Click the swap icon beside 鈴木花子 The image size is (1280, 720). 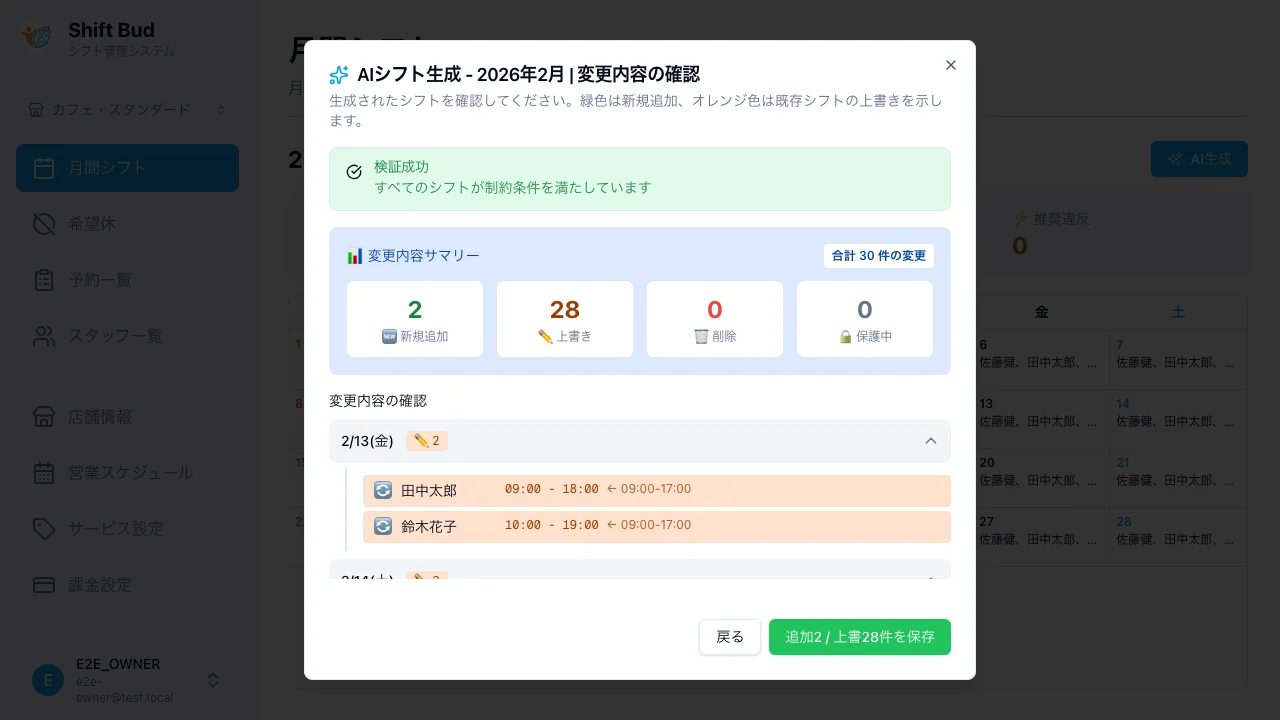tap(383, 525)
